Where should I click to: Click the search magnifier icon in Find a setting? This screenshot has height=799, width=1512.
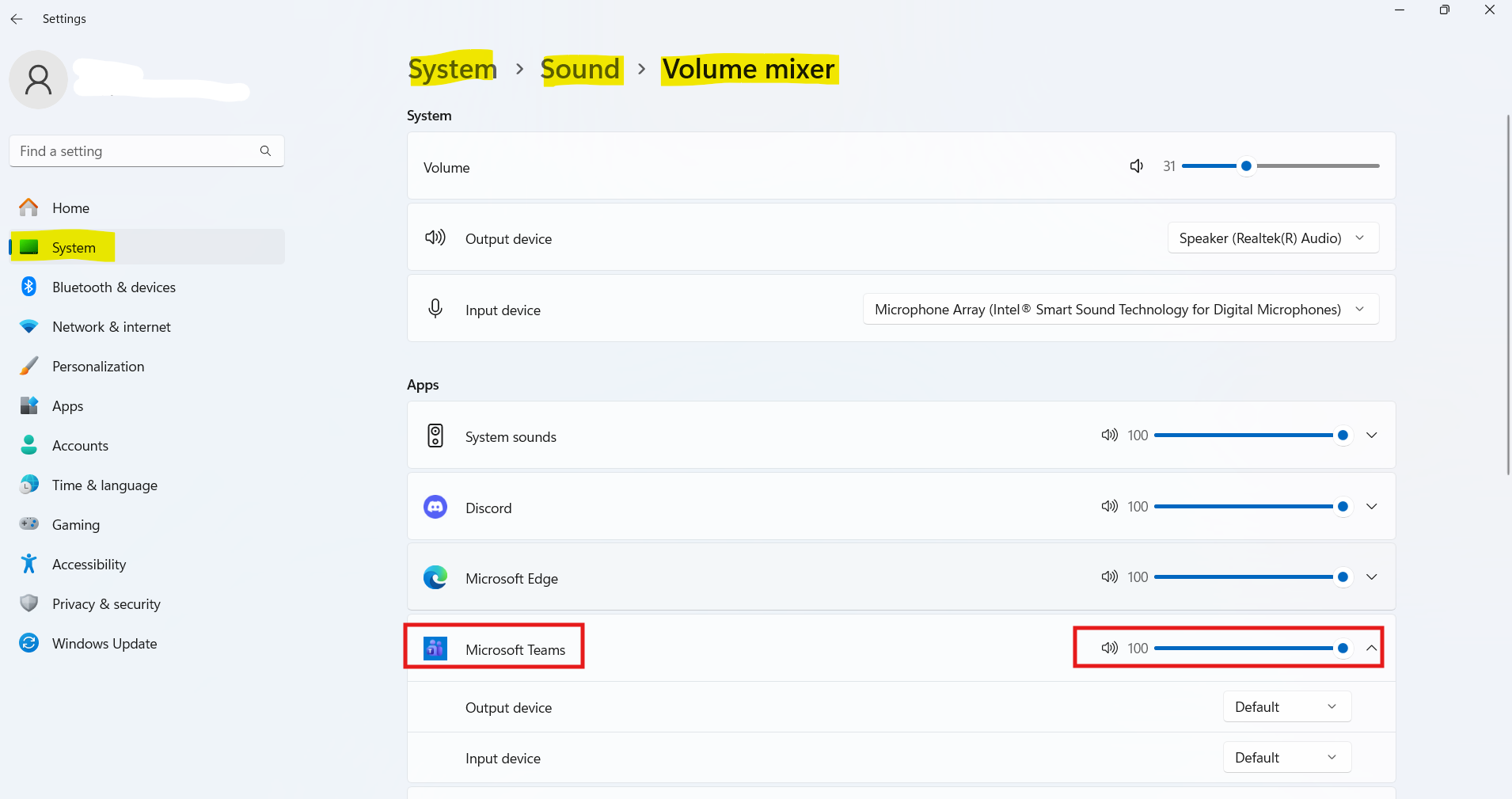click(265, 150)
